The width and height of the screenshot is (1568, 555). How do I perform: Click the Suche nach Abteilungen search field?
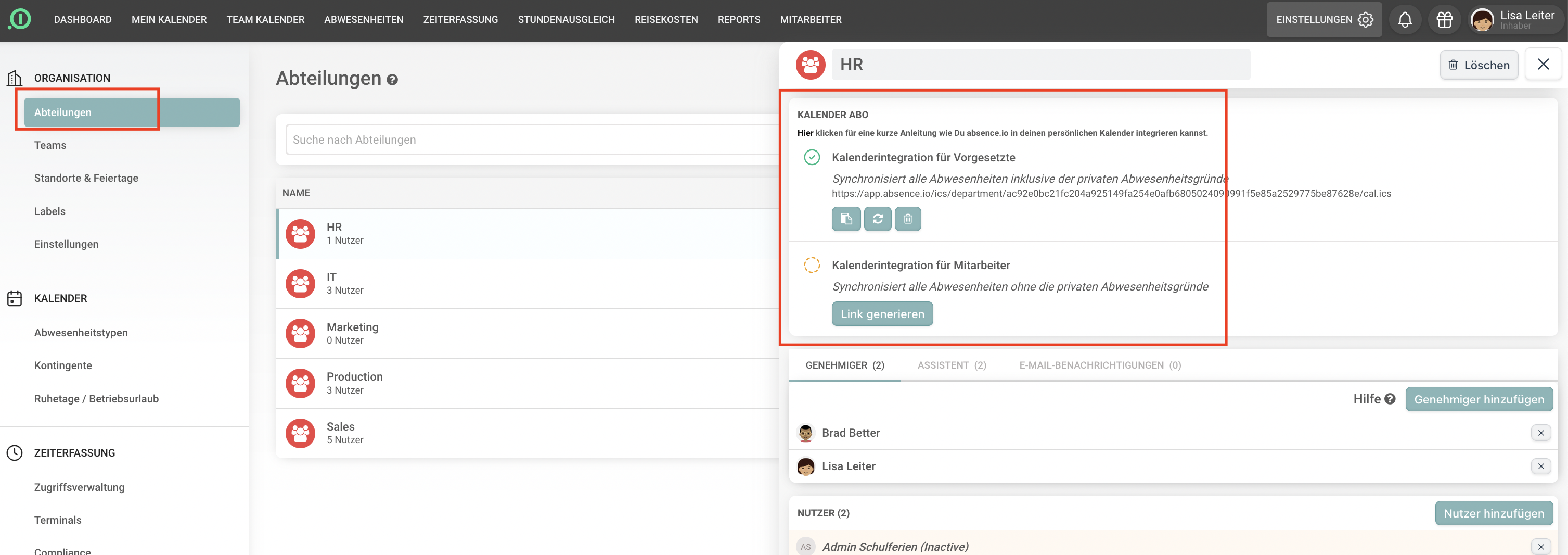(533, 140)
